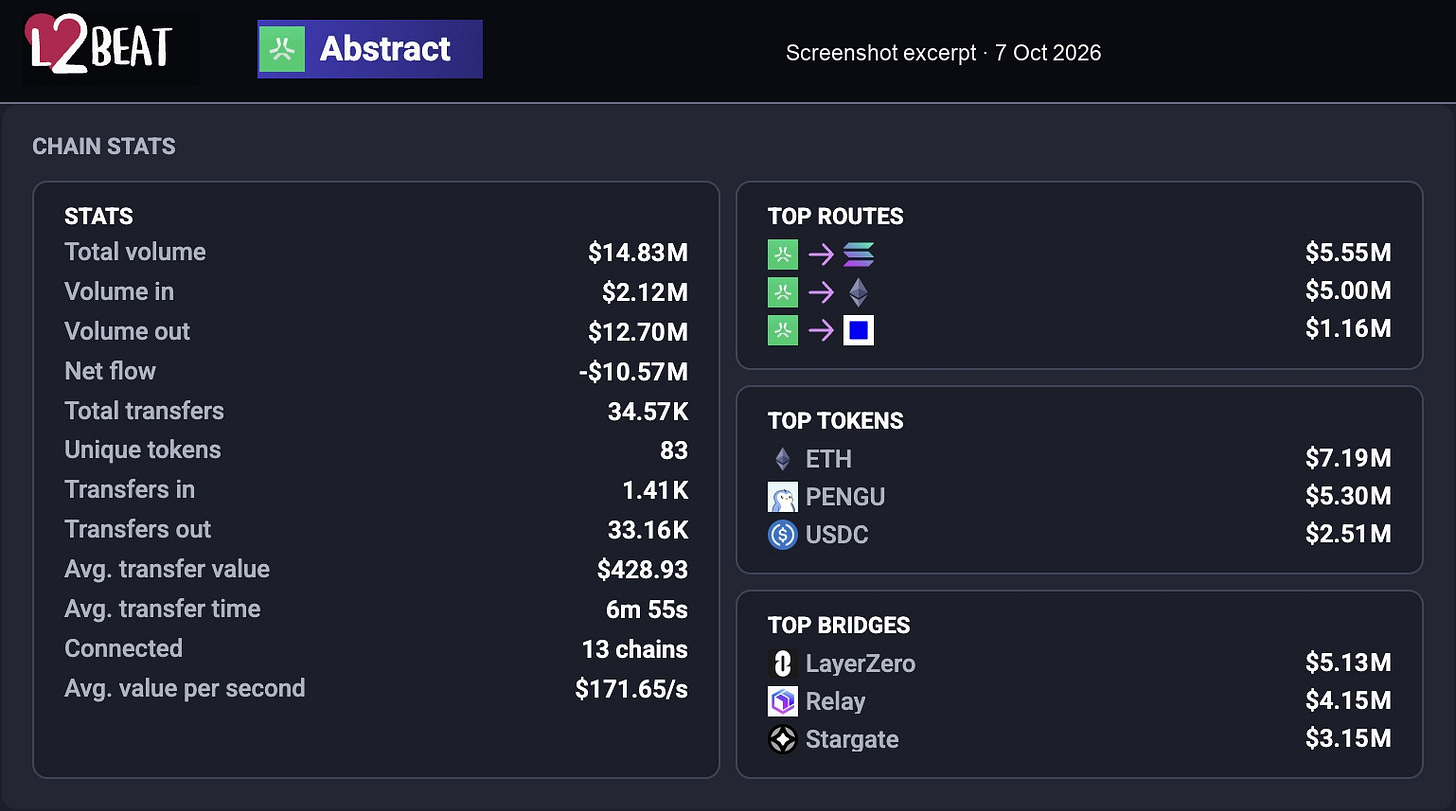The height and width of the screenshot is (811, 1456).
Task: Click the Ethereum icon in the $5.00M route
Action: tap(859, 292)
